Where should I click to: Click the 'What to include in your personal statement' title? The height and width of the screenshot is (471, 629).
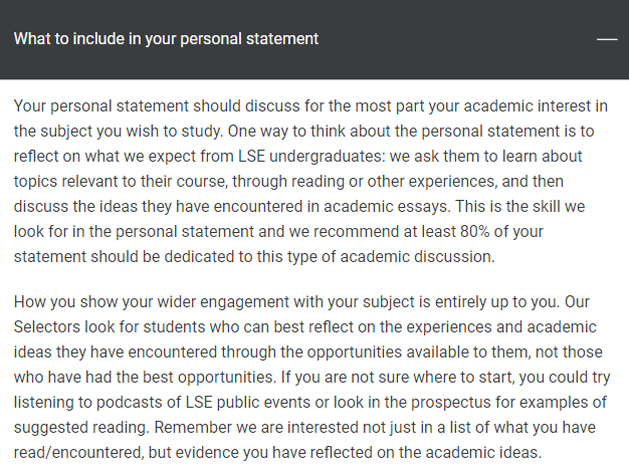click(166, 39)
